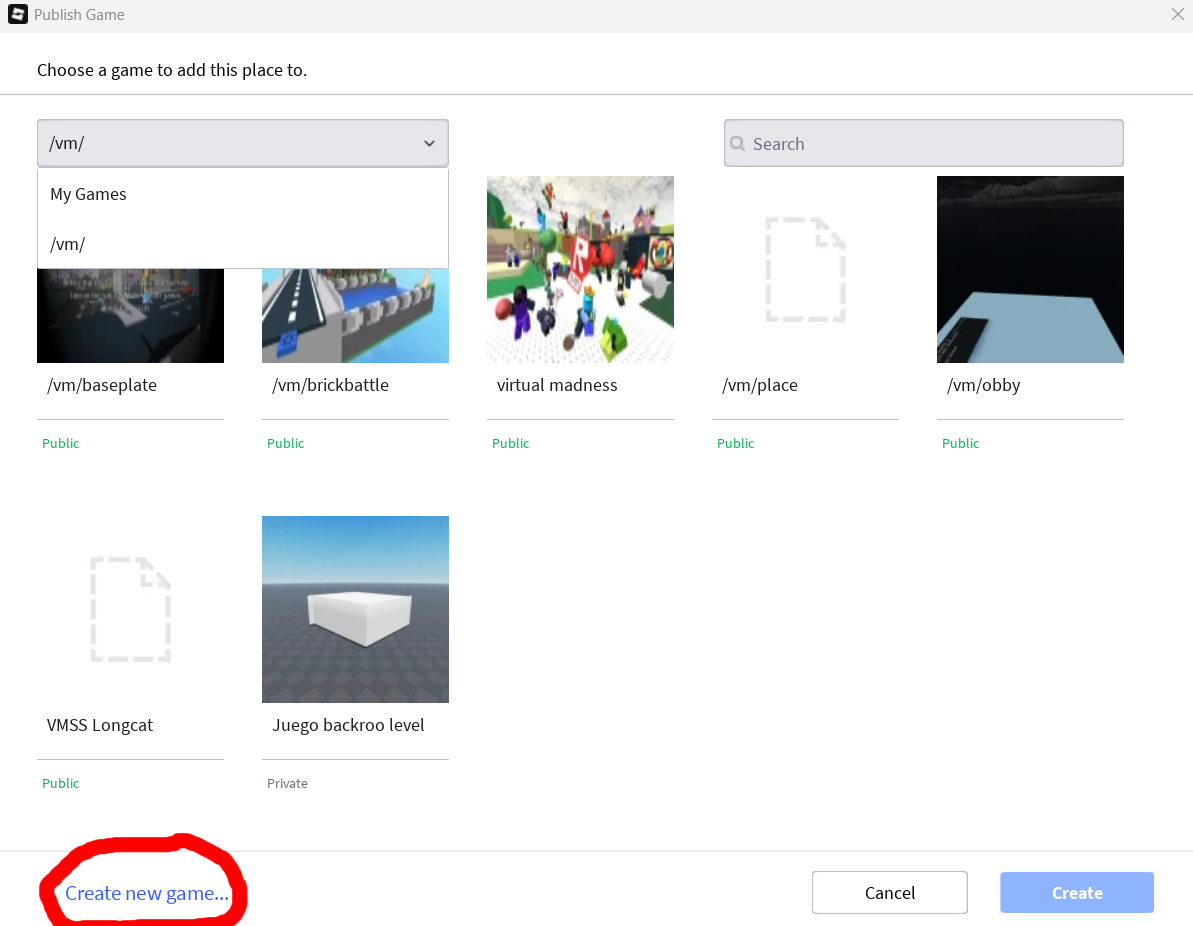
Task: Click the search magnifier icon
Action: [x=737, y=143]
